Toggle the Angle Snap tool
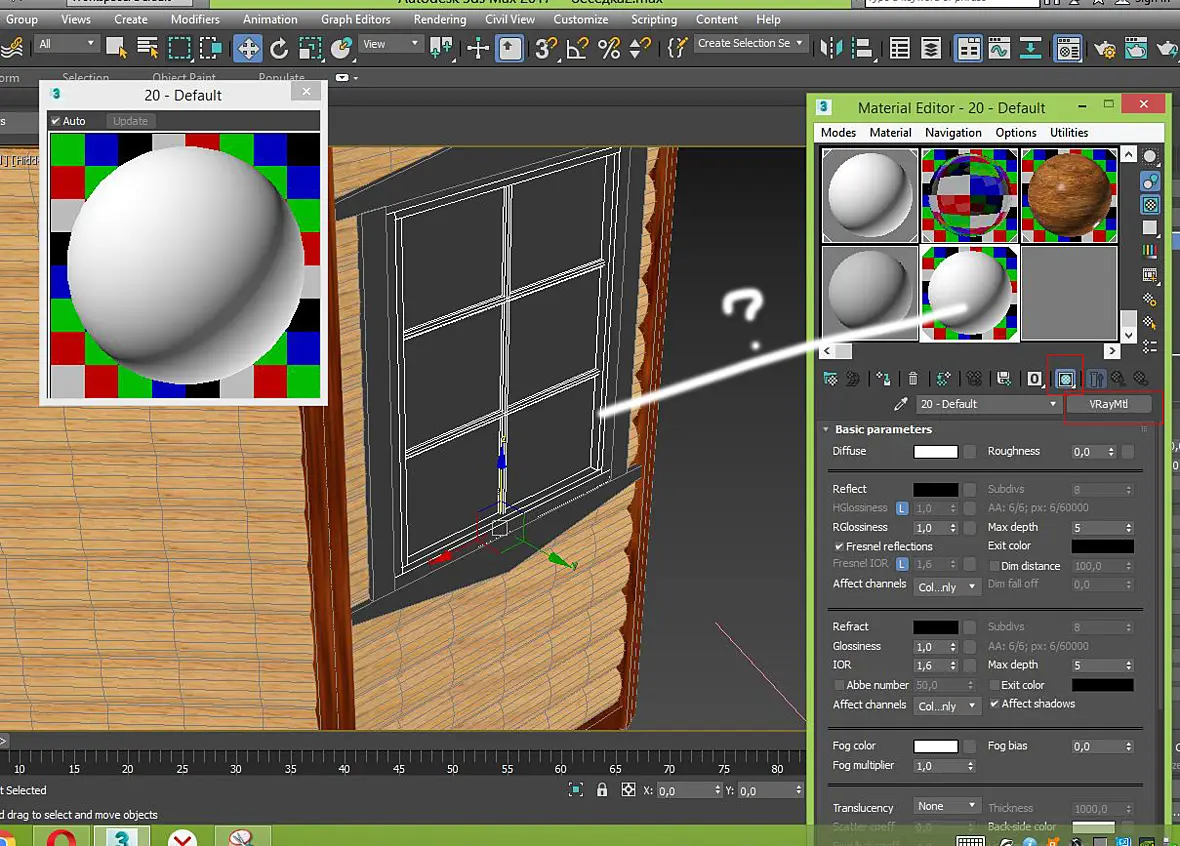The image size is (1180, 846). point(577,49)
